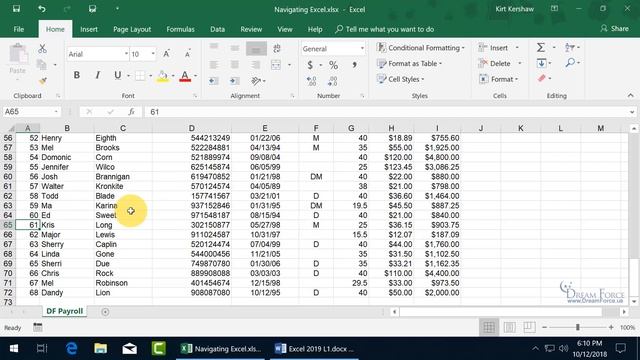640x360 pixels.
Task: Apply Percent style
Action: click(x=333, y=65)
